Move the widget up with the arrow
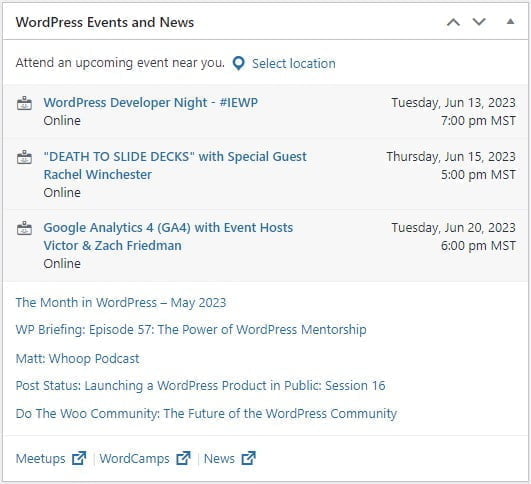Screen dimensions: 531x484 pyautogui.click(x=453, y=22)
